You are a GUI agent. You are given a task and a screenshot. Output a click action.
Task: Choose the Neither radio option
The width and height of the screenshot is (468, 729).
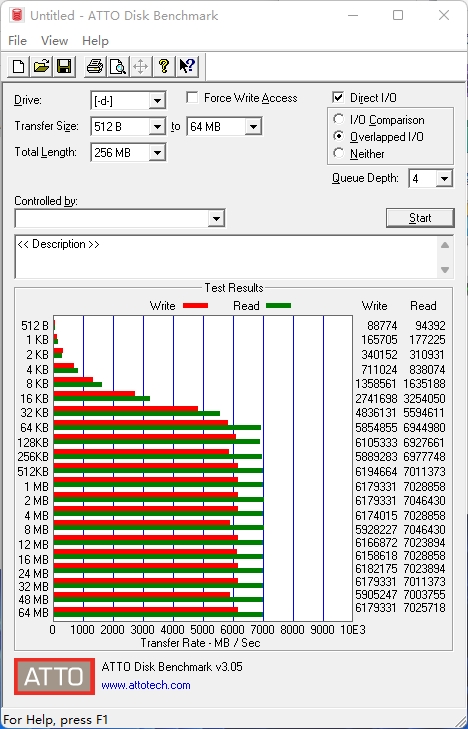pos(338,153)
